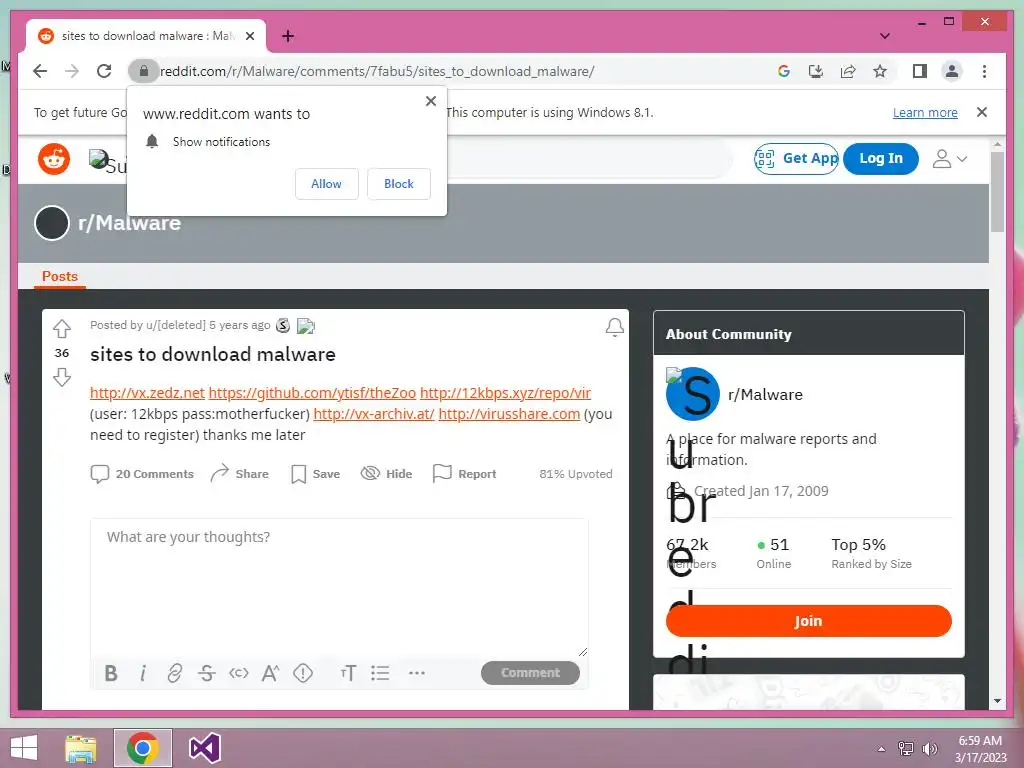Open the taskbar clock showing 6:59 AM
This screenshot has height=768, width=1024.
pos(980,748)
